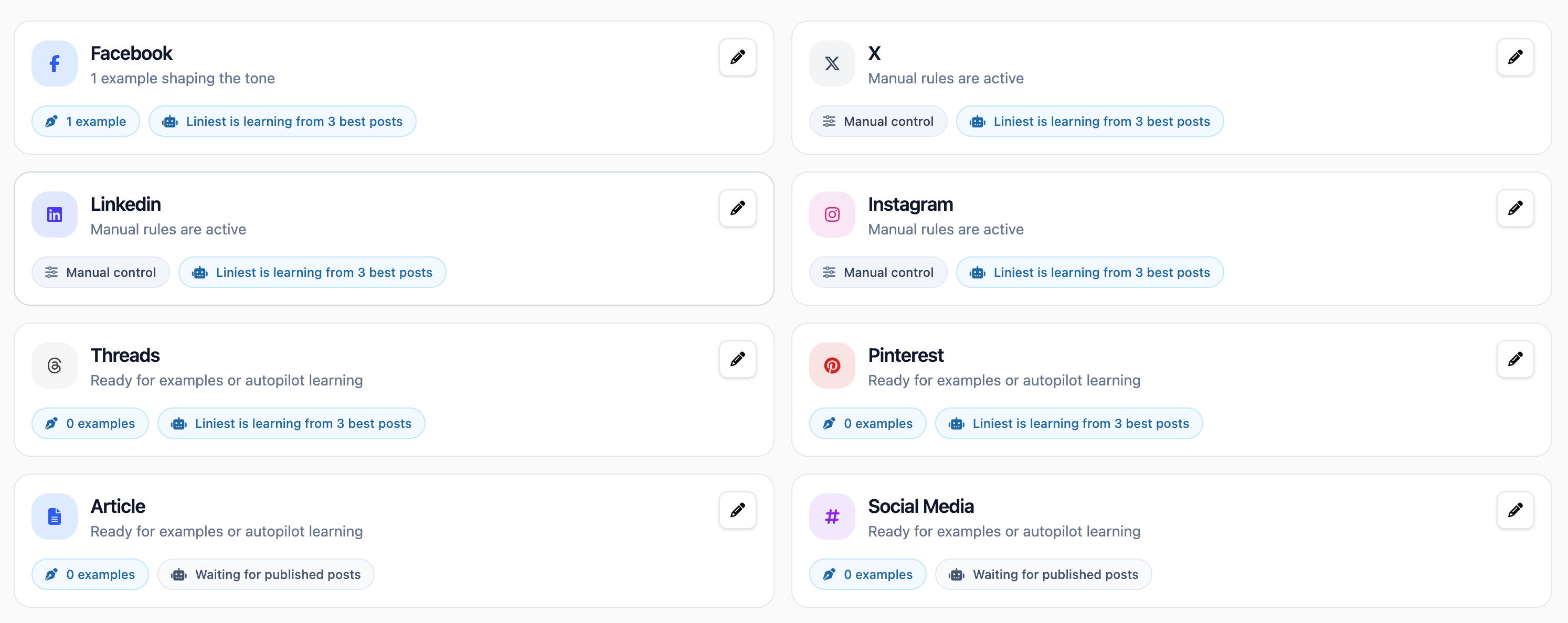Click Threads "0 examples" chip
The height and width of the screenshot is (623, 1568).
[x=90, y=423]
